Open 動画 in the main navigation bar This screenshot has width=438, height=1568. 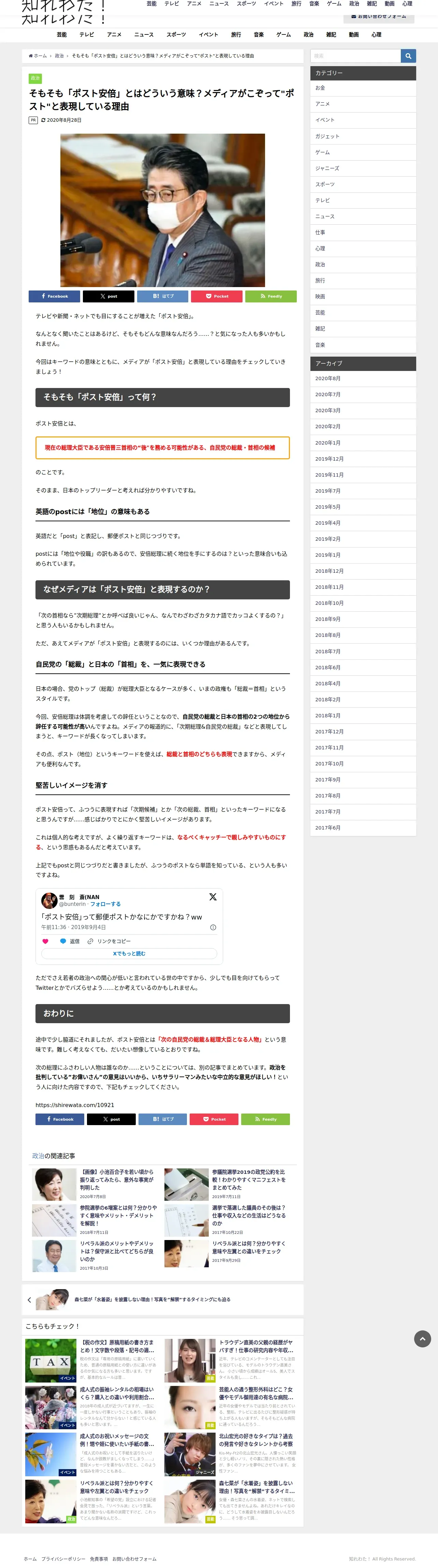pyautogui.click(x=354, y=35)
